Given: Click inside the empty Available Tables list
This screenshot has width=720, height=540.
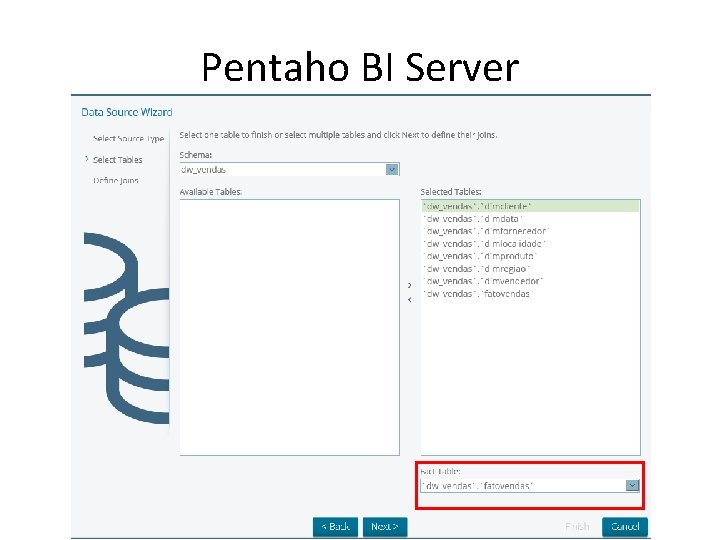Looking at the screenshot, I should (289, 327).
